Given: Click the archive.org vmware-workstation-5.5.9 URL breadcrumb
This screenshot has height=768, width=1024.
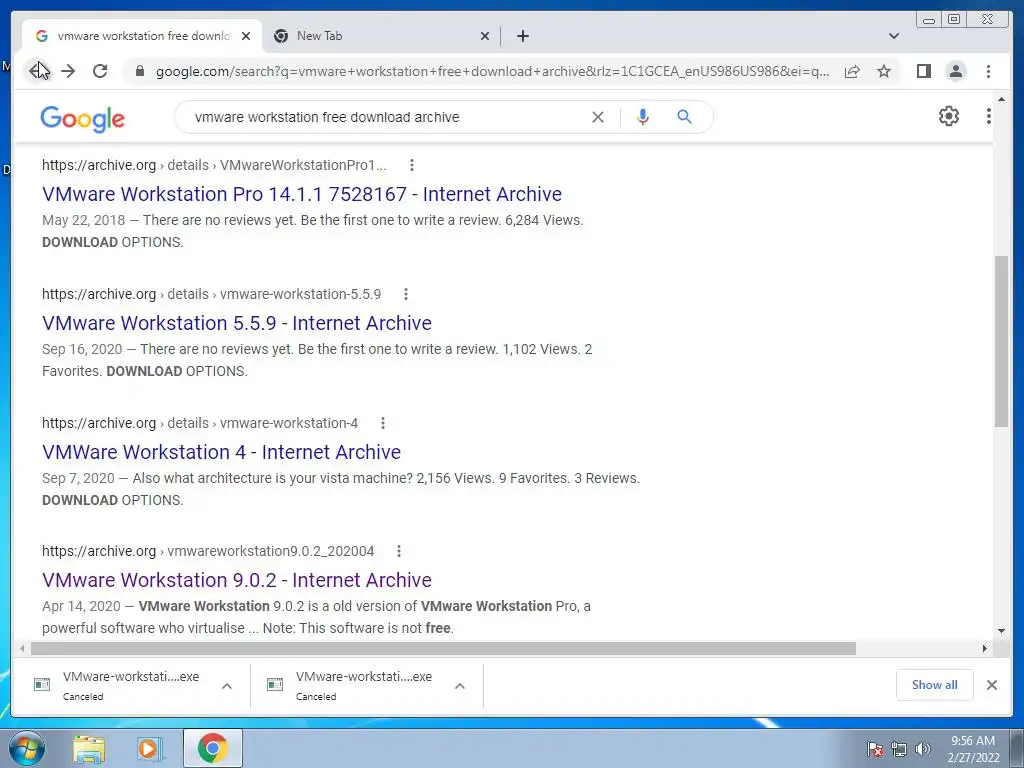Looking at the screenshot, I should (x=212, y=294).
